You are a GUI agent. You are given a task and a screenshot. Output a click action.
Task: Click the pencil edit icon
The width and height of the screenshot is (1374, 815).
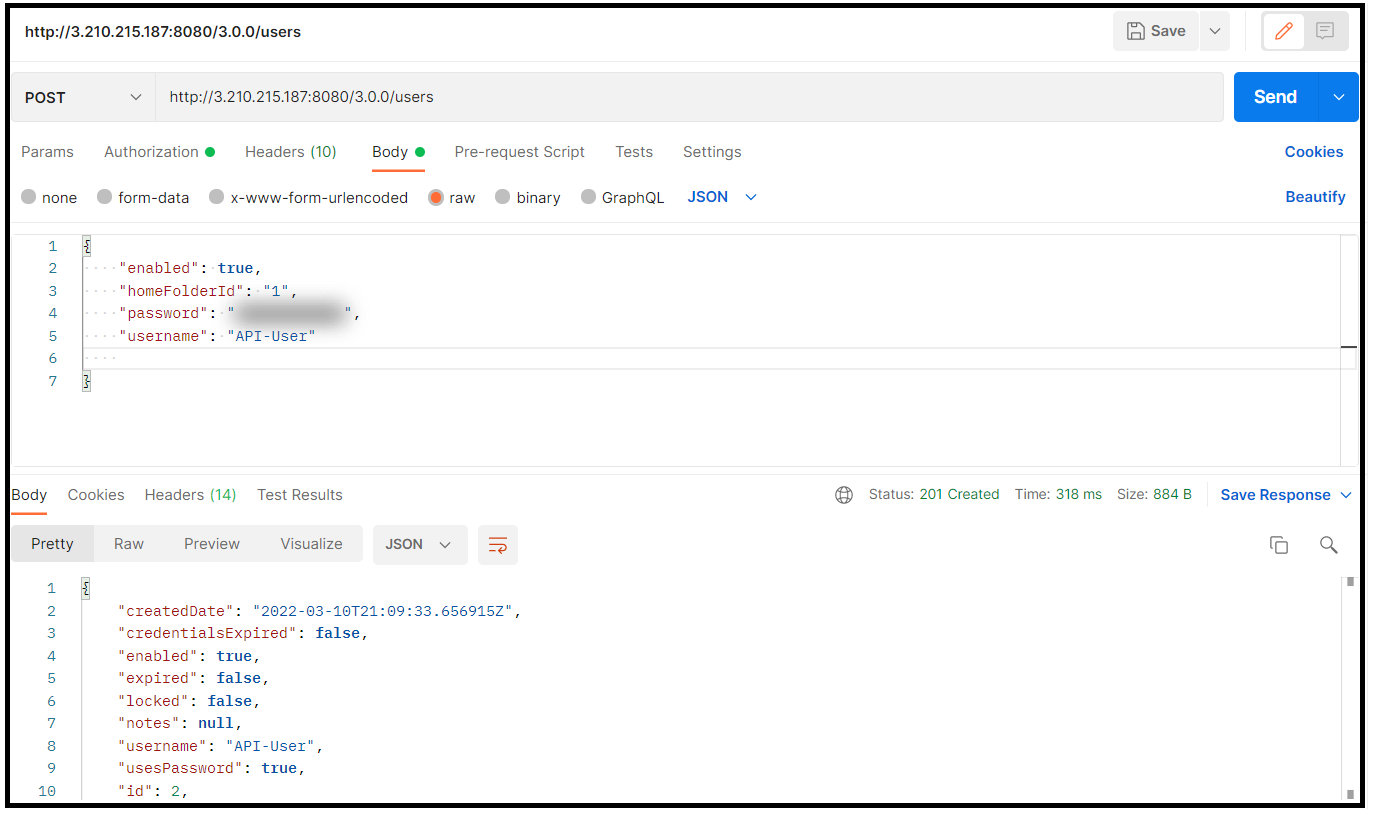(1284, 31)
